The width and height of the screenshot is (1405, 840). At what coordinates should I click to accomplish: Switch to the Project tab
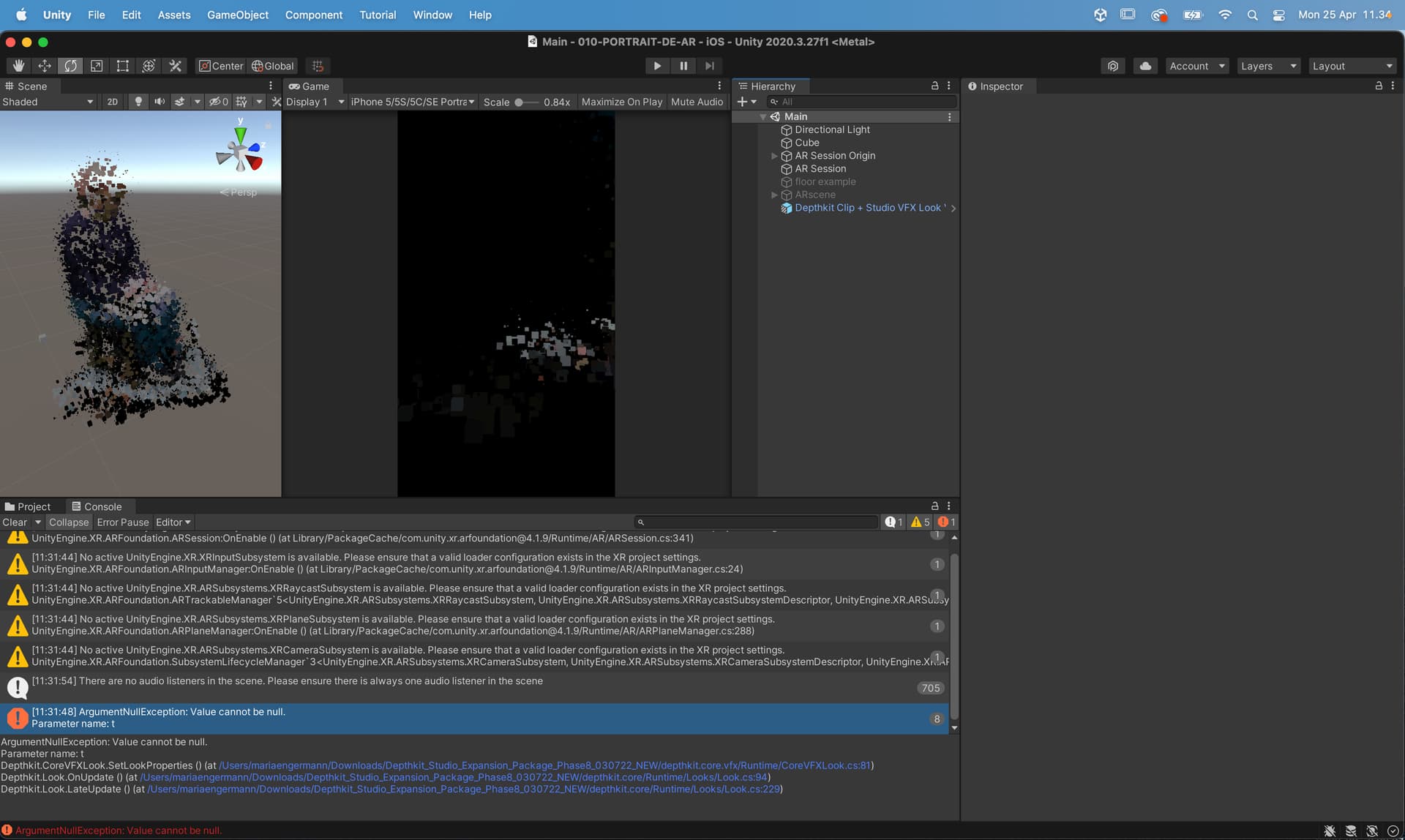click(x=28, y=506)
